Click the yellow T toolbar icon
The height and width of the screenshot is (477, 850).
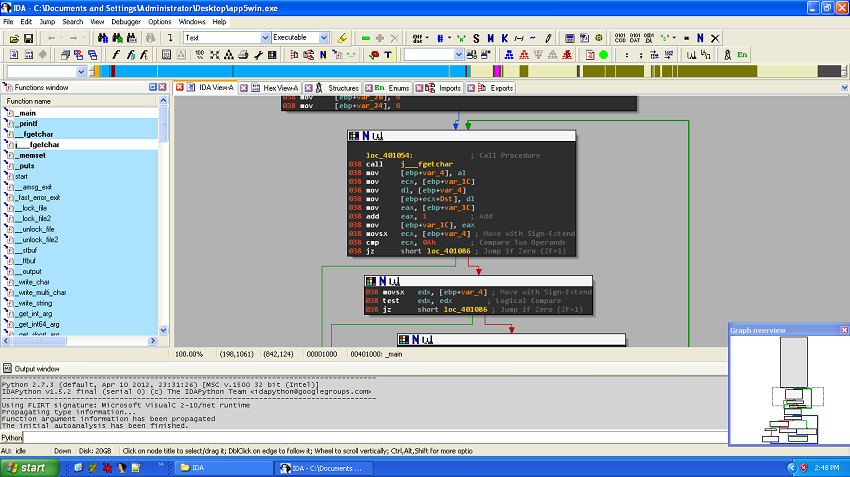[388, 55]
